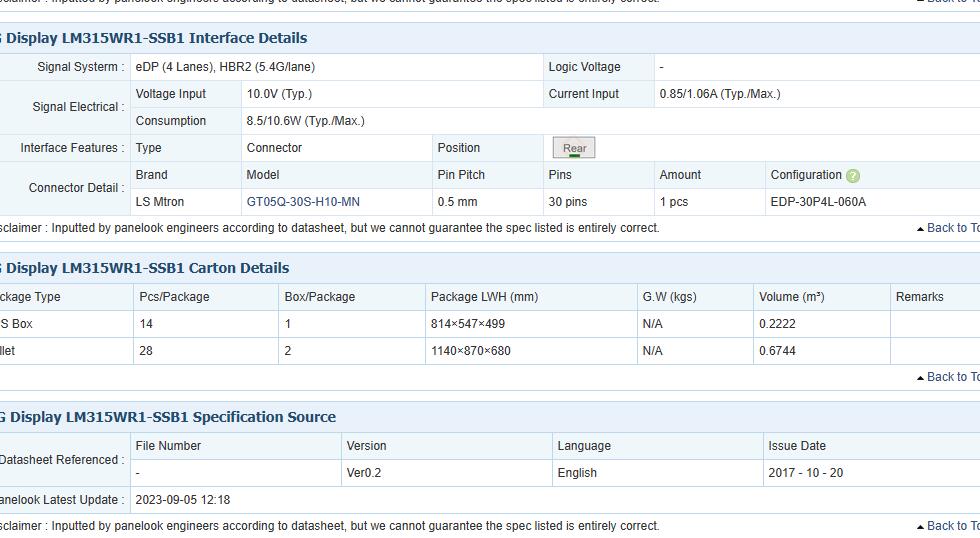
Task: Click the Connector Detail row label
Action: click(x=76, y=188)
